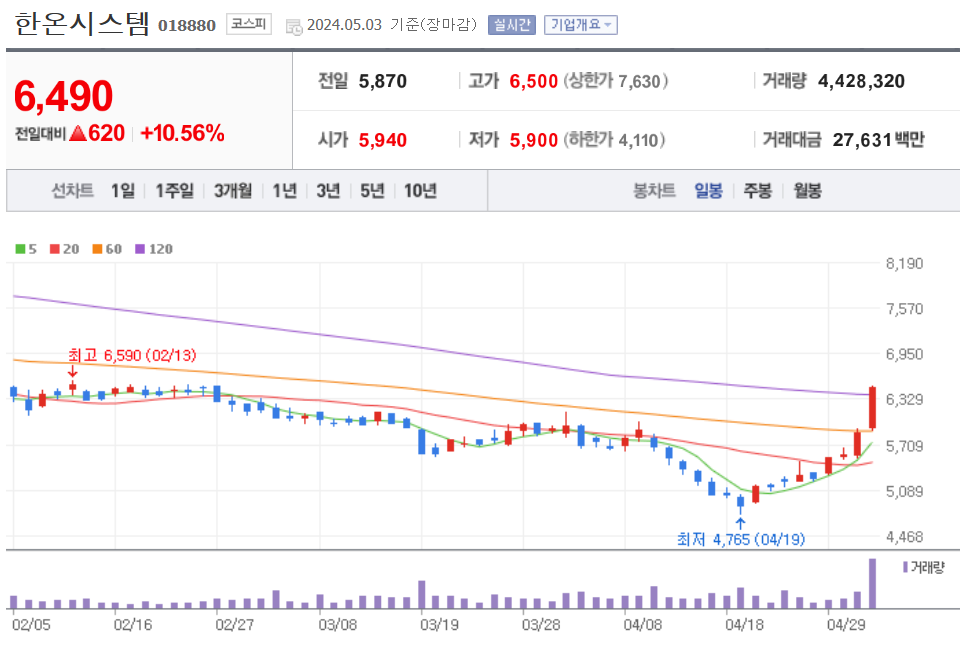This screenshot has width=960, height=659.
Task: Click the 03/19 date axis label
Action: 439,625
